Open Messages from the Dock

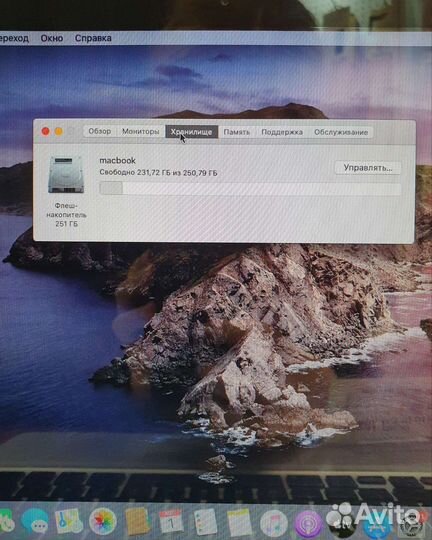click(x=35, y=521)
